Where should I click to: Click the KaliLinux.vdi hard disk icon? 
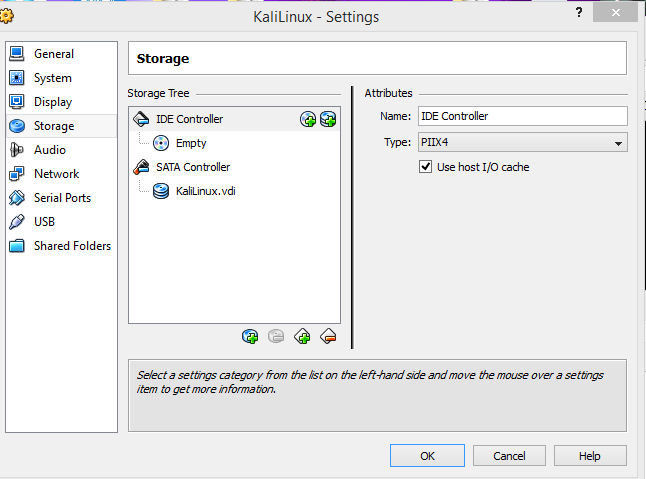pos(161,191)
